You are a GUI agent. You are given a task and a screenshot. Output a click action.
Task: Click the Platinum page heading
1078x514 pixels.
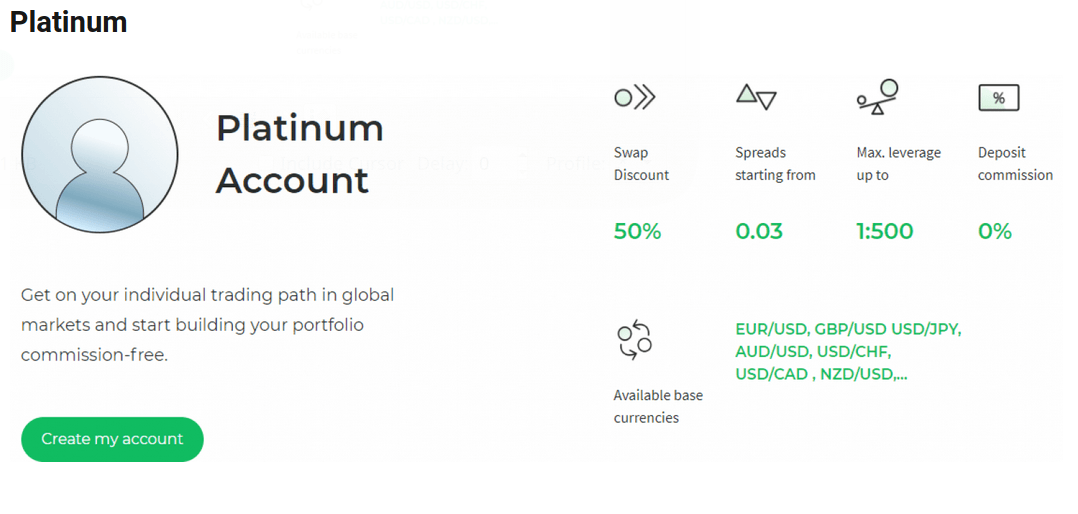(x=68, y=22)
